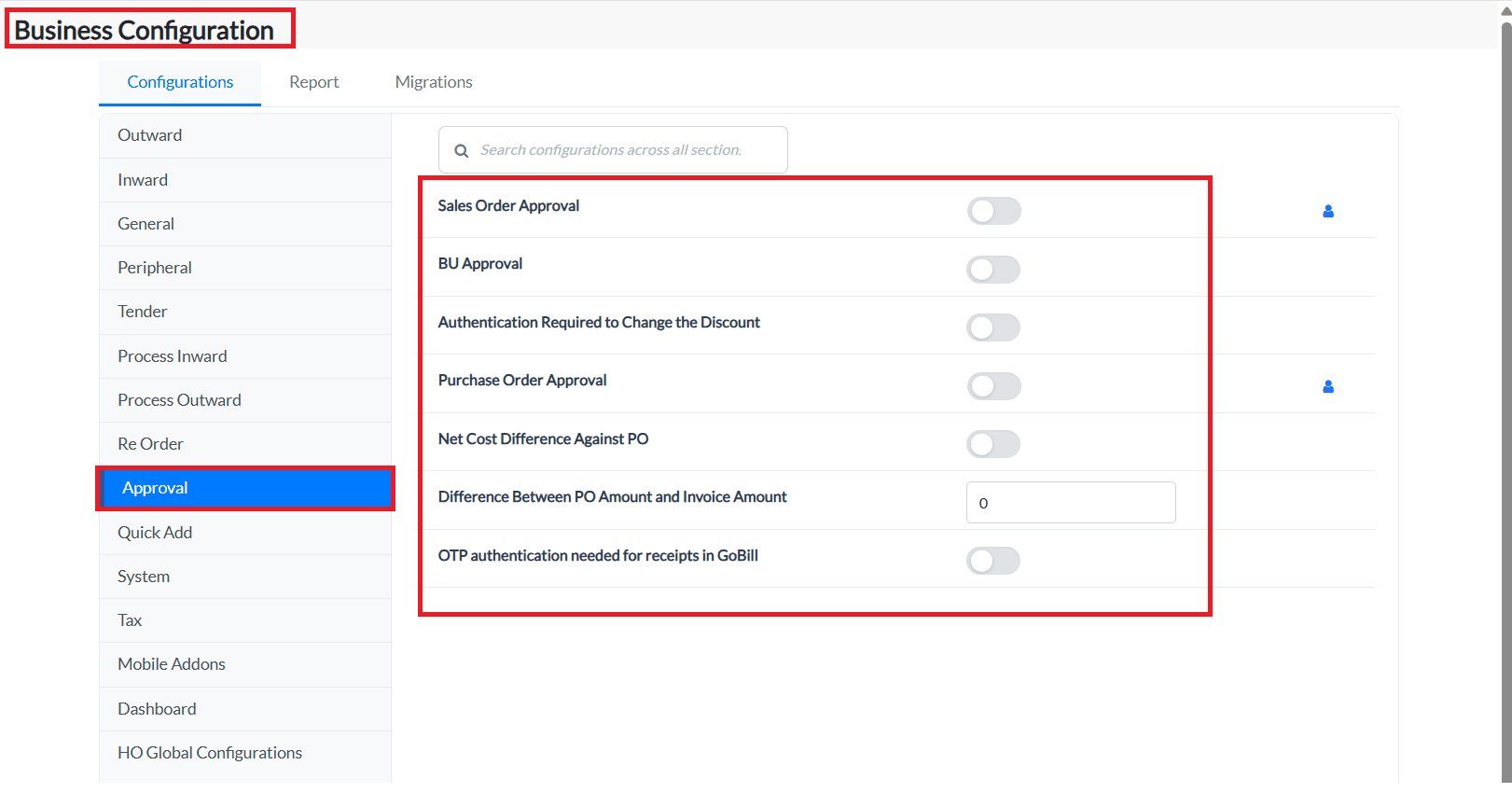Enable Authentication Required to Change Discount toggle
1512x793 pixels.
tap(993, 327)
